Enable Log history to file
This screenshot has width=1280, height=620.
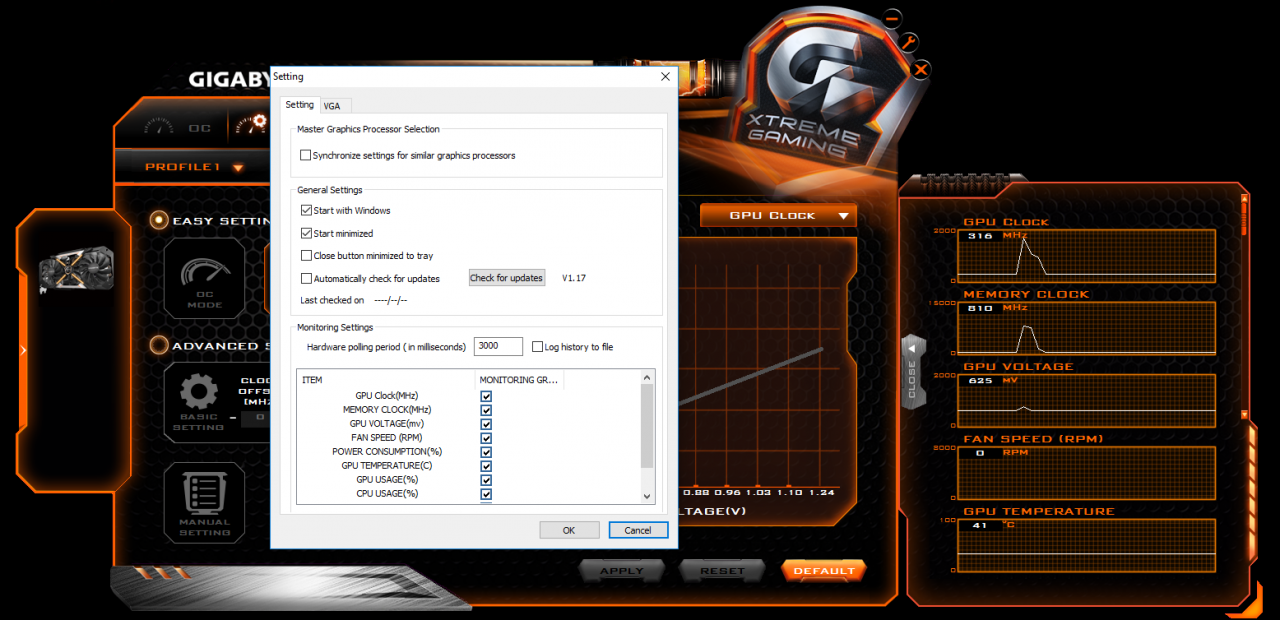click(537, 346)
